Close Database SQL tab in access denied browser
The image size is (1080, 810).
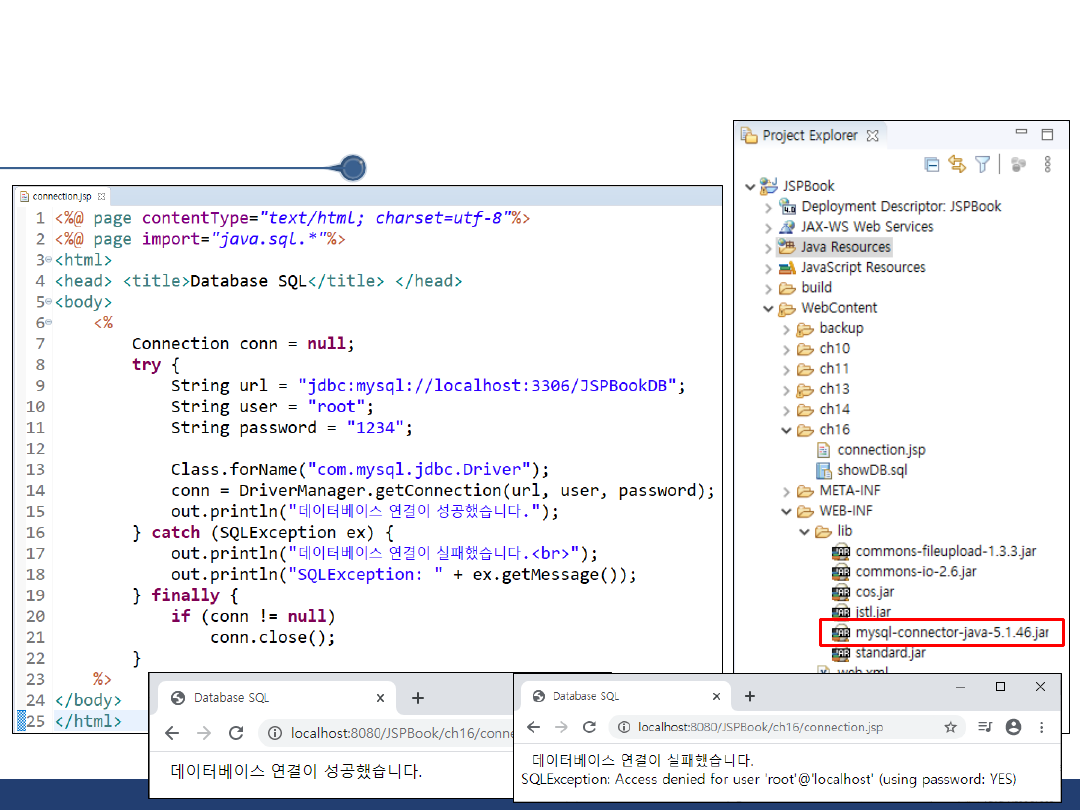tap(715, 696)
